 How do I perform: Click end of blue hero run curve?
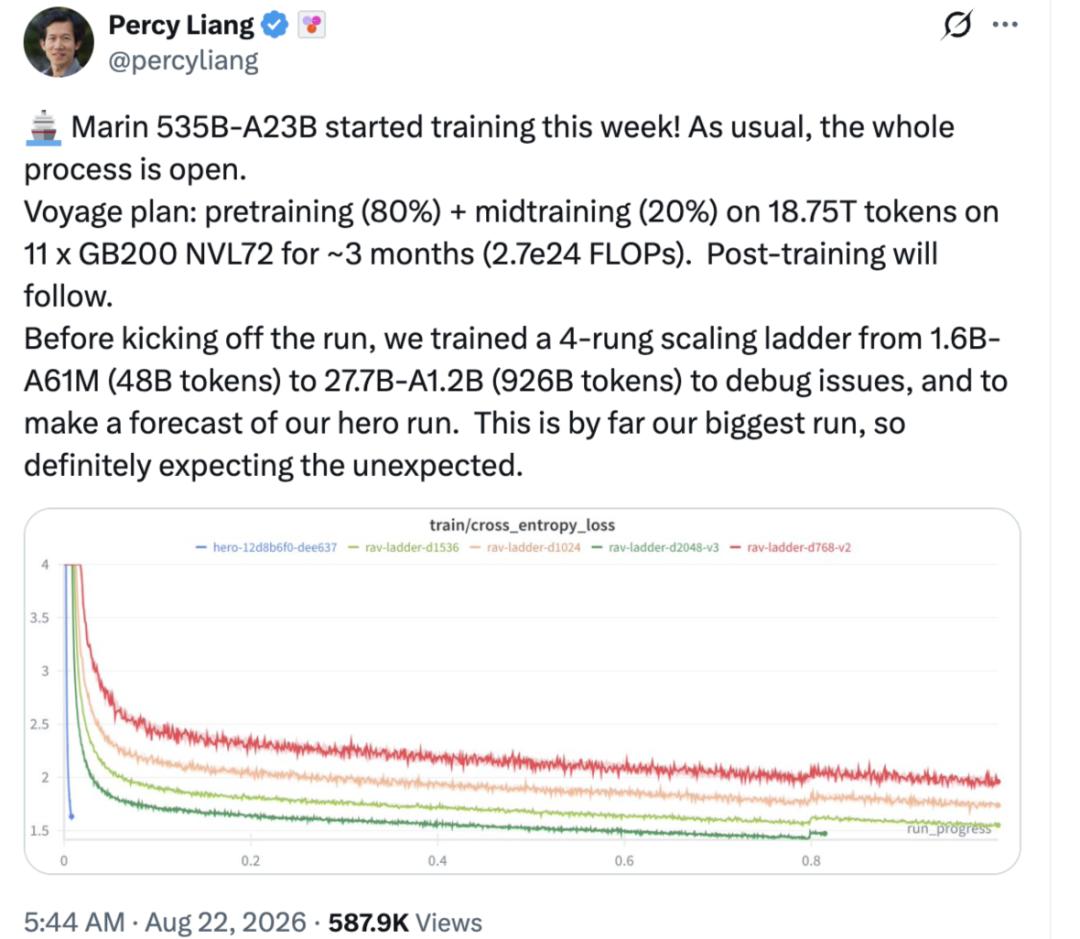72,816
